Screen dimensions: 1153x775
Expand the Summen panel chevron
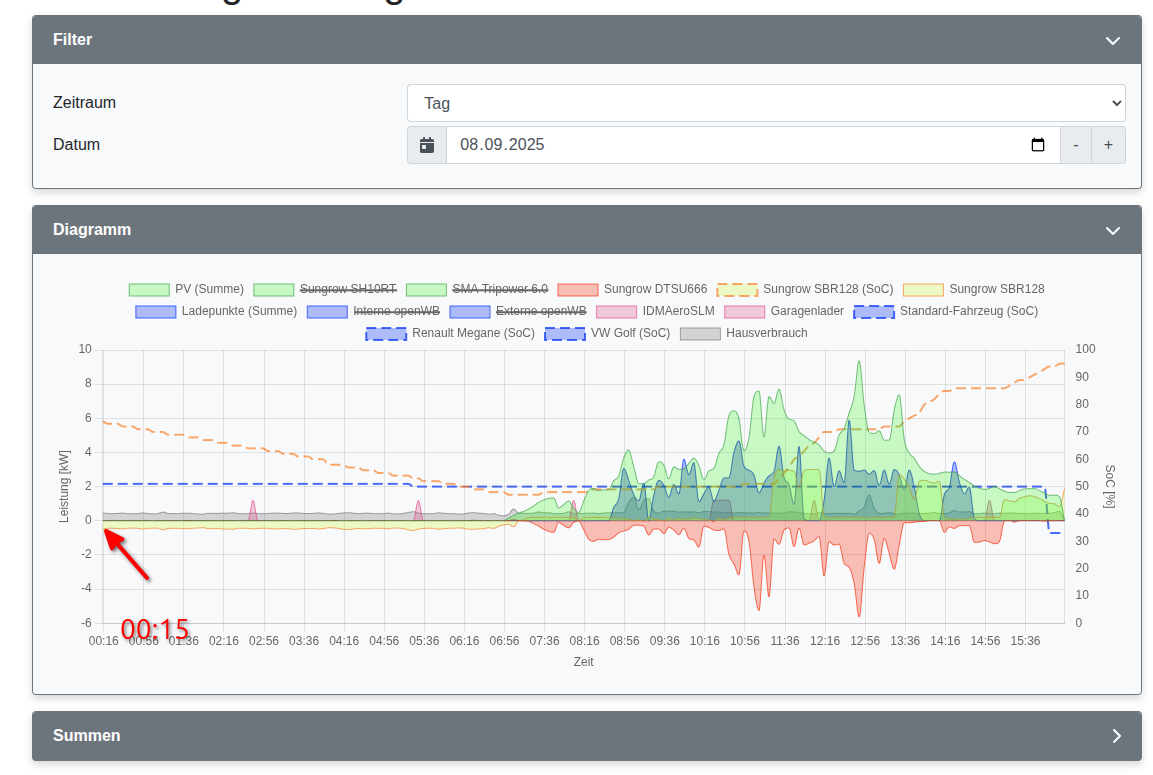pos(1116,736)
